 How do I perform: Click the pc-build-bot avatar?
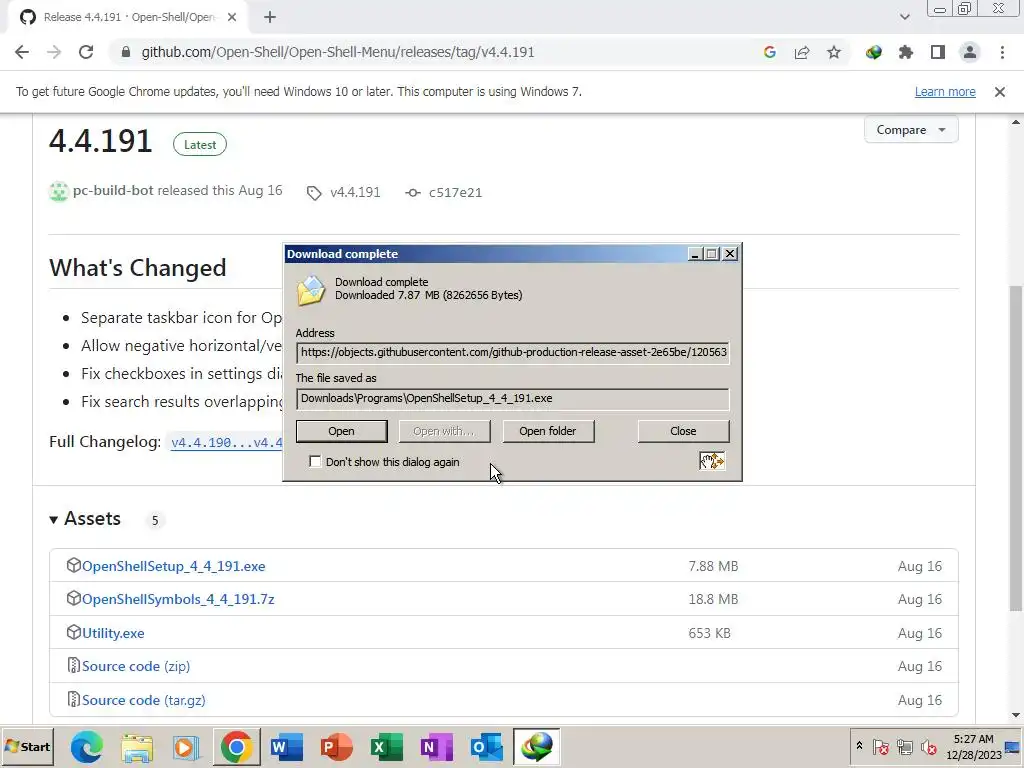59,192
